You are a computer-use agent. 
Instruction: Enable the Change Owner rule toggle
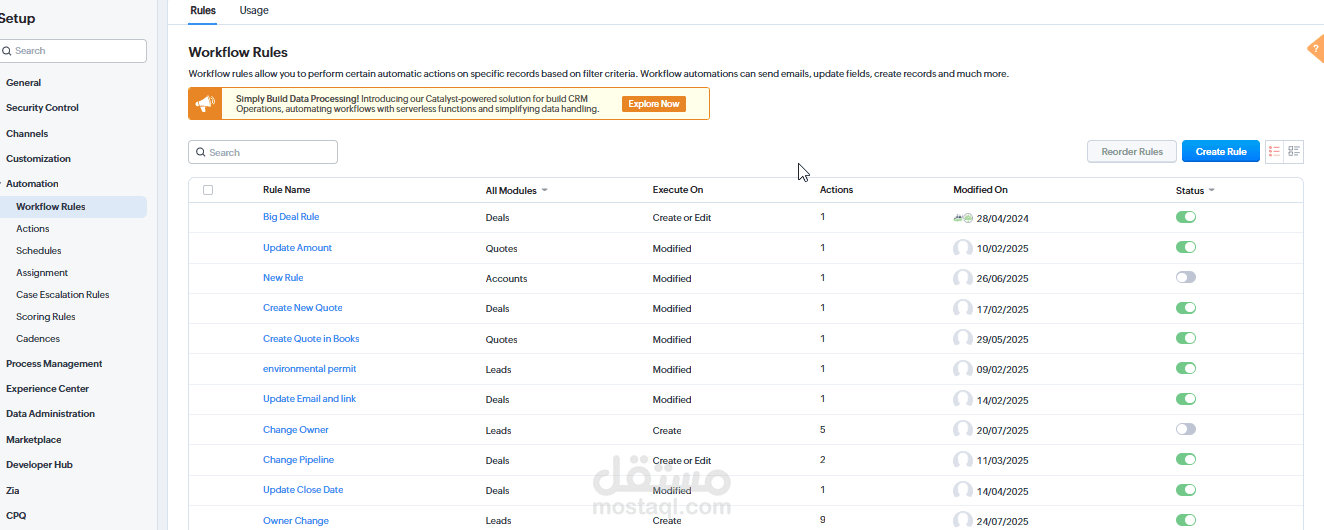[x=1186, y=429]
